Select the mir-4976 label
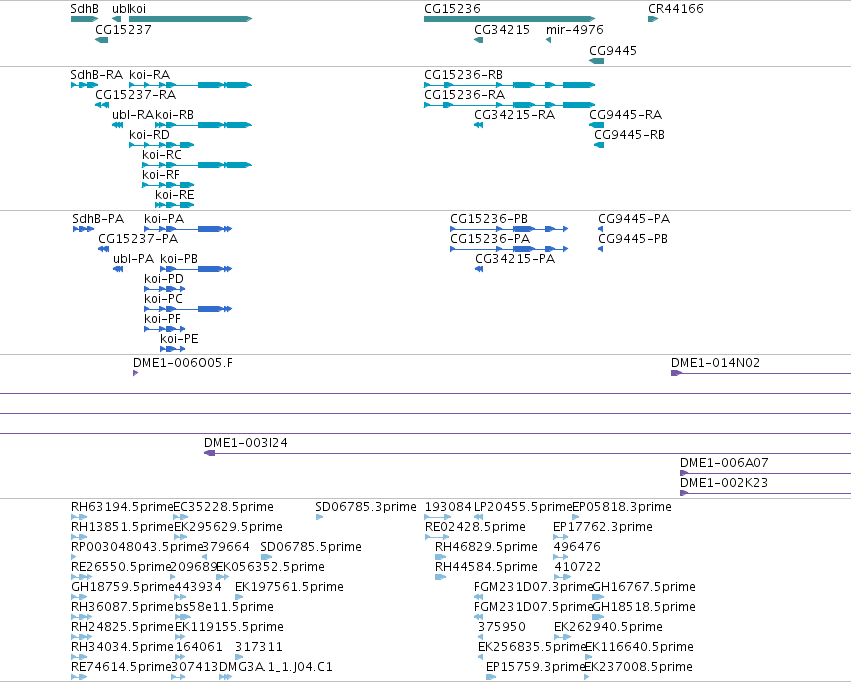 [x=575, y=30]
